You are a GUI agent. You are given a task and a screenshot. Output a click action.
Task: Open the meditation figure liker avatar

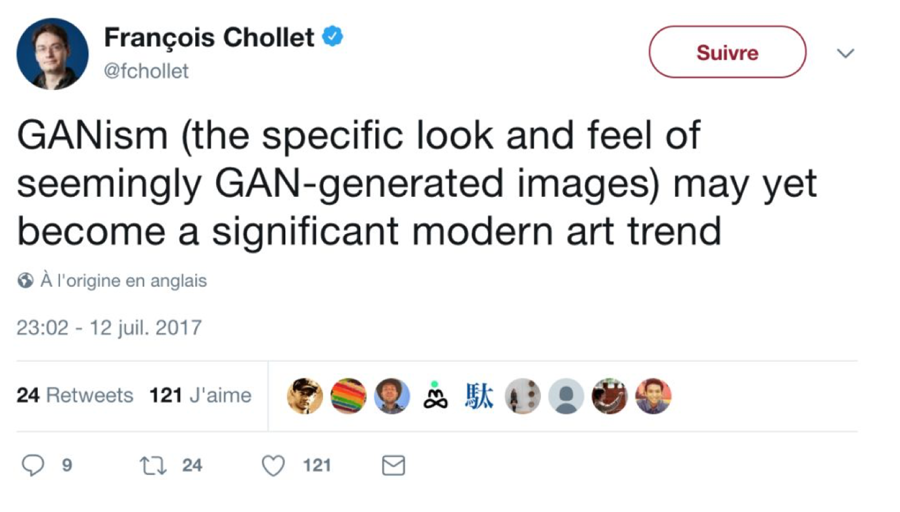tap(434, 396)
